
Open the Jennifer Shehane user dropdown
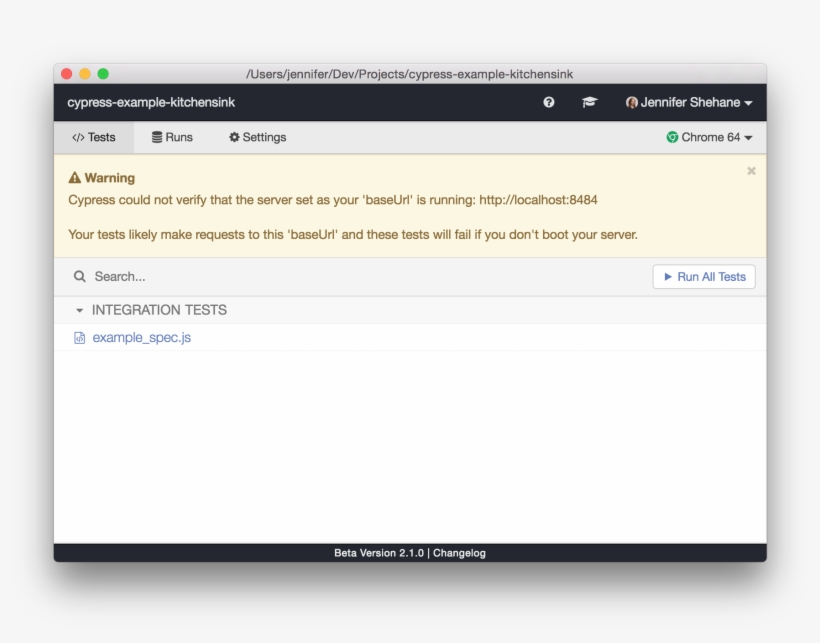point(689,102)
